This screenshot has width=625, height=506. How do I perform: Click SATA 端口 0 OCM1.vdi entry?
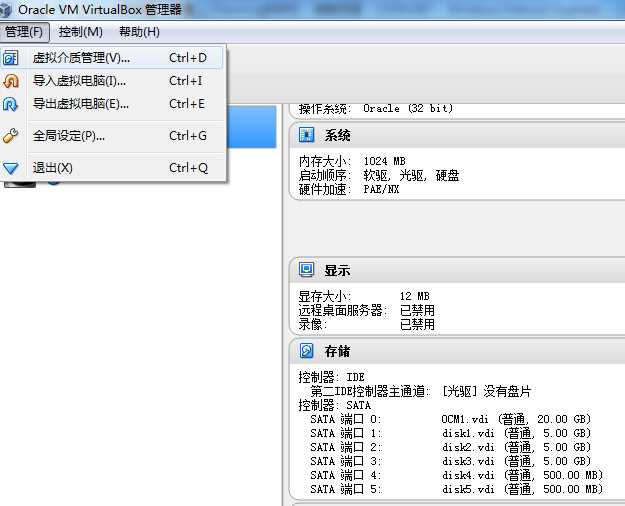tap(450, 419)
